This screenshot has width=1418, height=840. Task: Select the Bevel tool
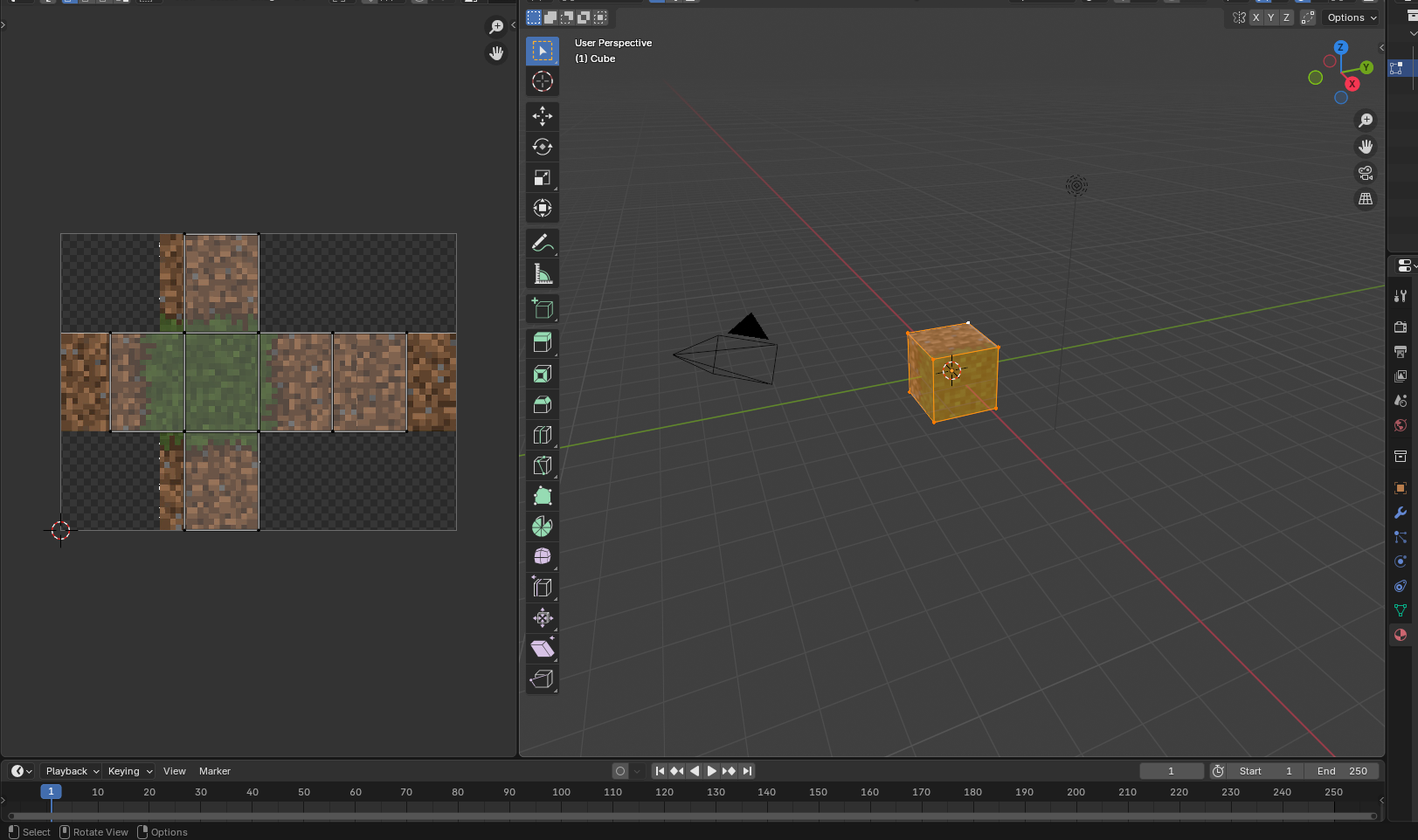point(543,404)
